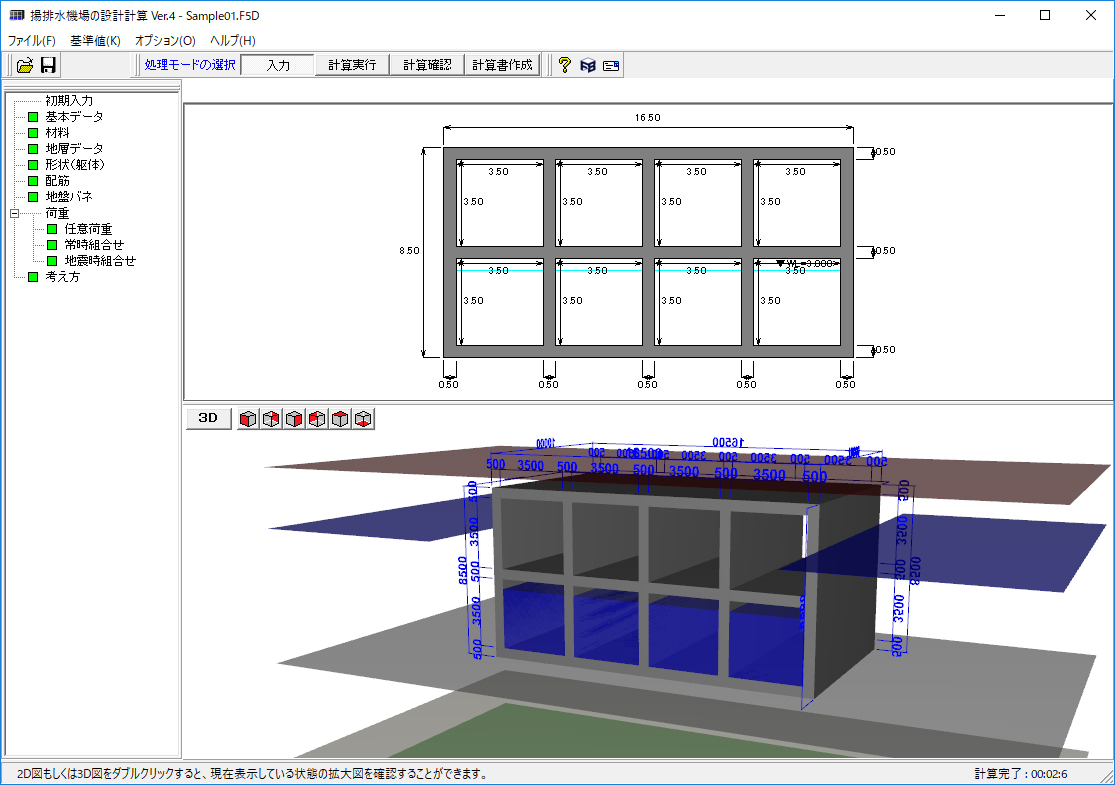
Task: Open the オプション(O) menu
Action: coord(165,41)
